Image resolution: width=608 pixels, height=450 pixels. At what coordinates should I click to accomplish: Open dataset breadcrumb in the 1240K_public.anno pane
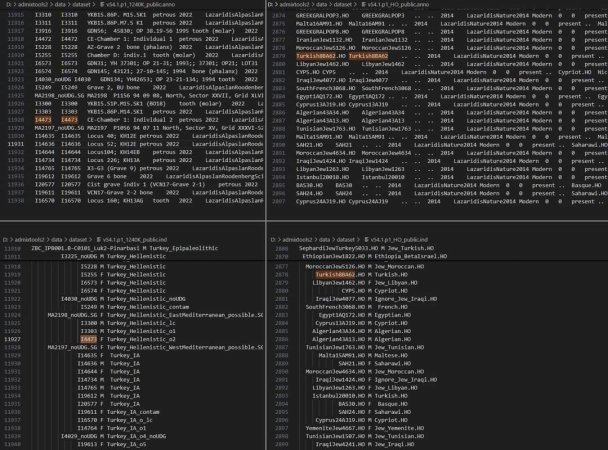pyautogui.click(x=82, y=5)
